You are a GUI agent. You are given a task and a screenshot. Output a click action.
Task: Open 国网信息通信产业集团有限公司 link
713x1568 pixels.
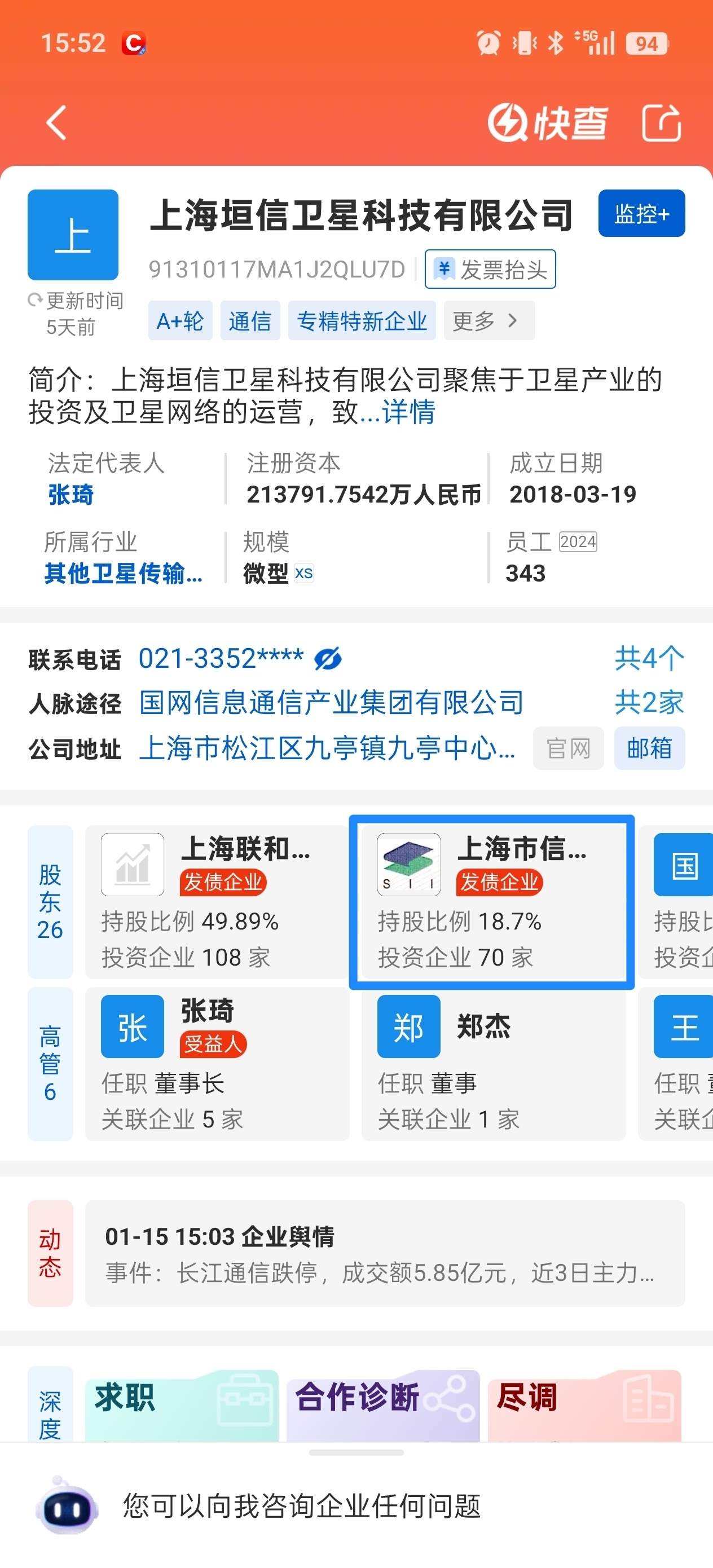pyautogui.click(x=332, y=703)
